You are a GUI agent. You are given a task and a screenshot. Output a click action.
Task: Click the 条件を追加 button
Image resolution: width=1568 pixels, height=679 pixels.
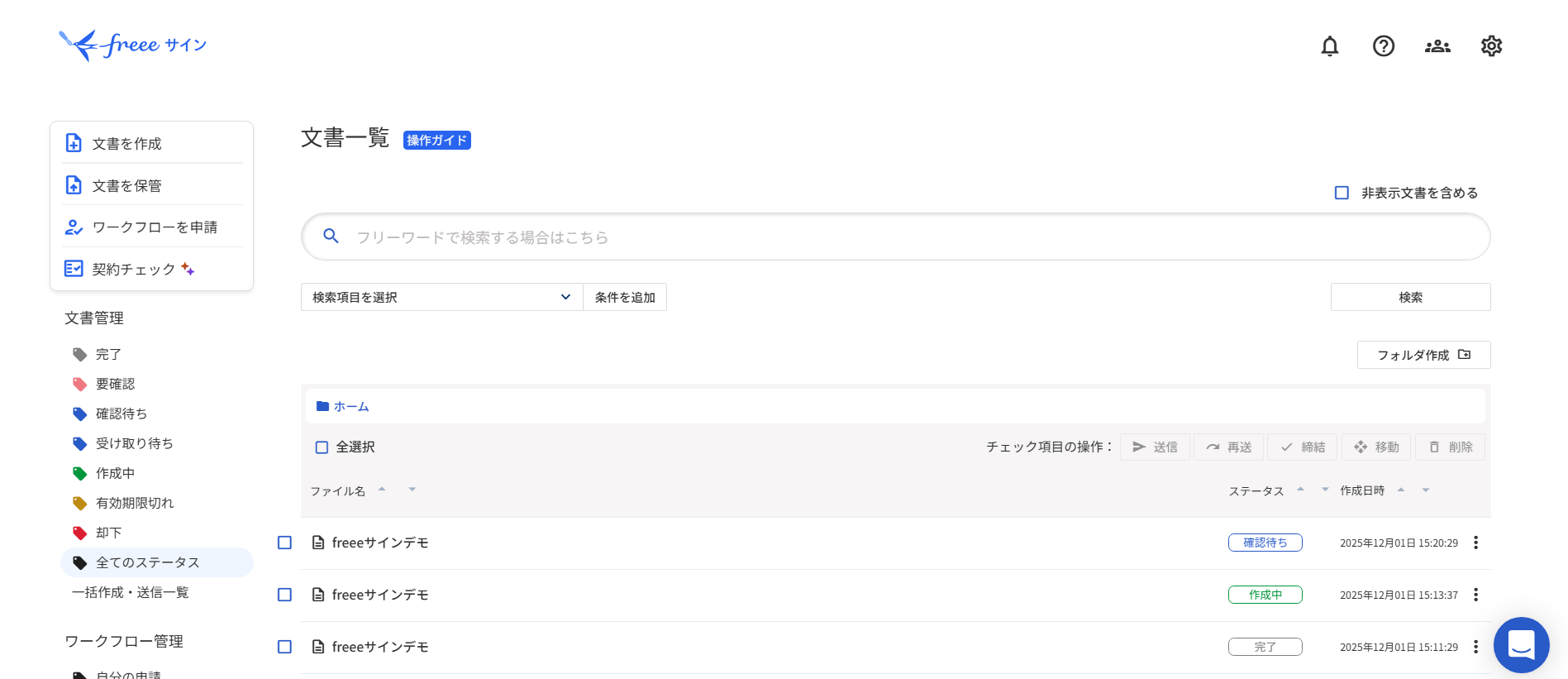click(x=625, y=297)
